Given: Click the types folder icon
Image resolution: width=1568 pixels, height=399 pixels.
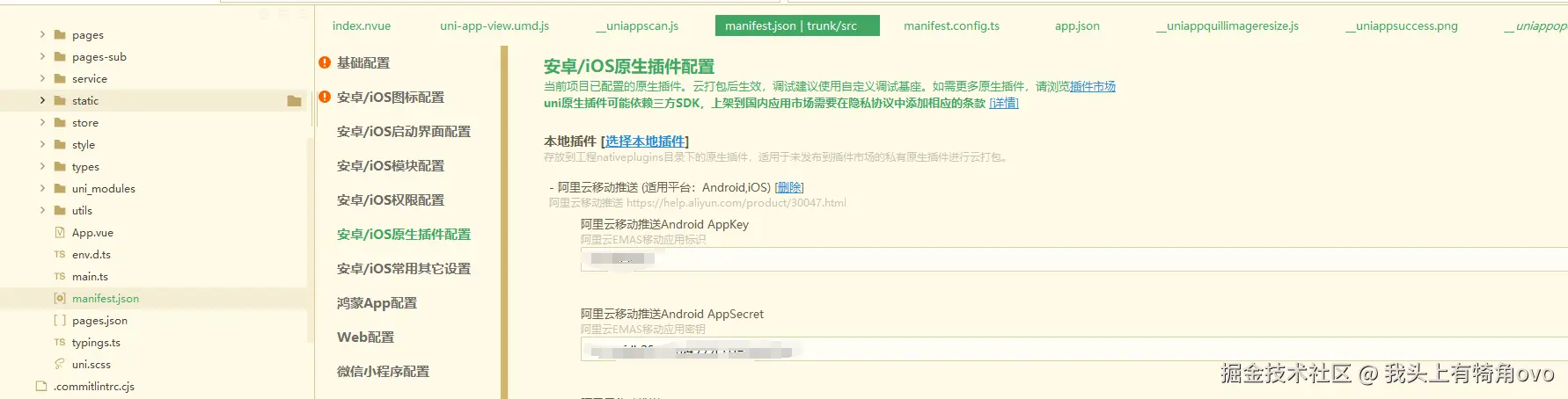Looking at the screenshot, I should point(60,166).
